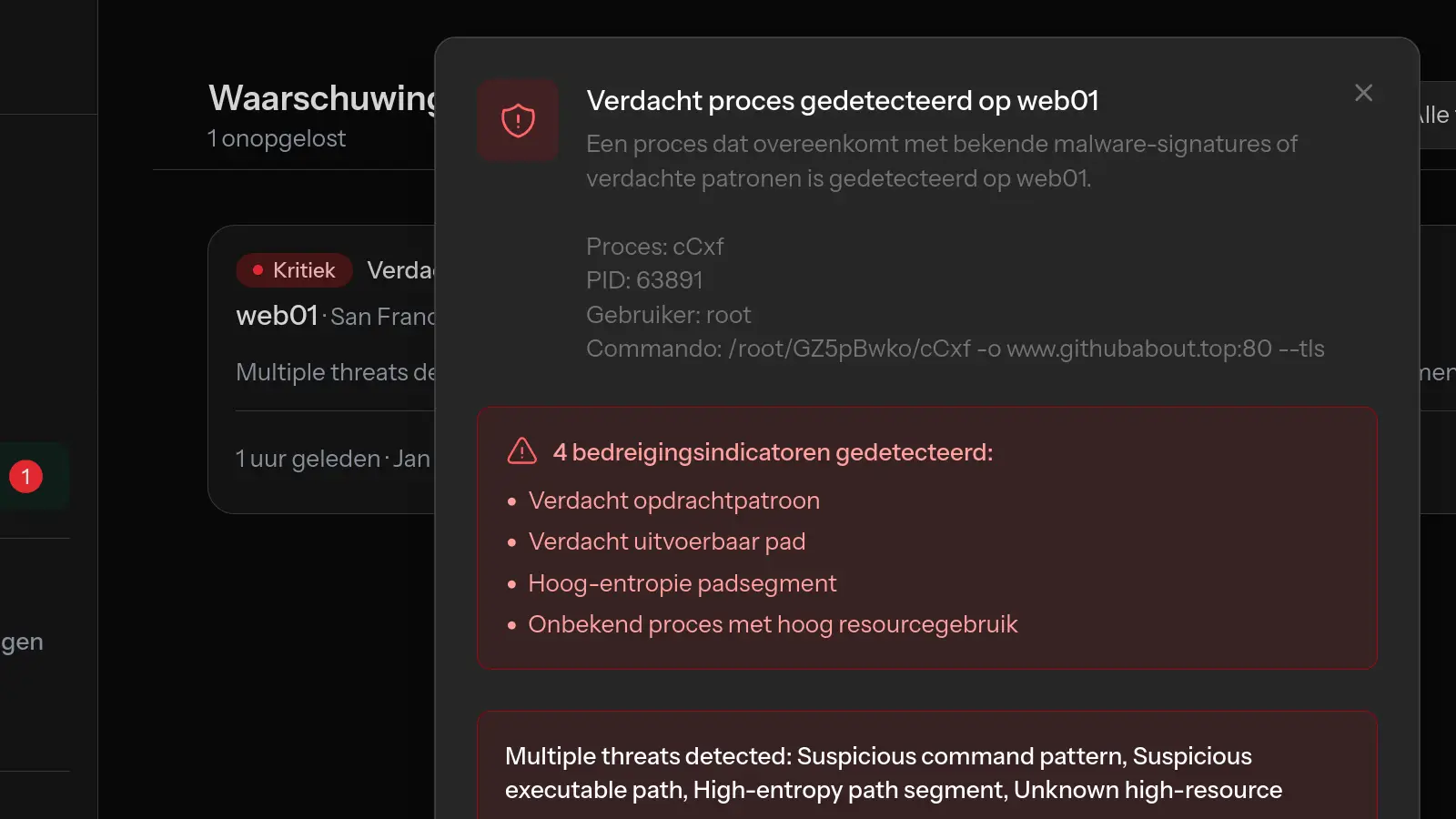The width and height of the screenshot is (1456, 819).
Task: Select the Kritiek severity badge
Action: pos(293,269)
